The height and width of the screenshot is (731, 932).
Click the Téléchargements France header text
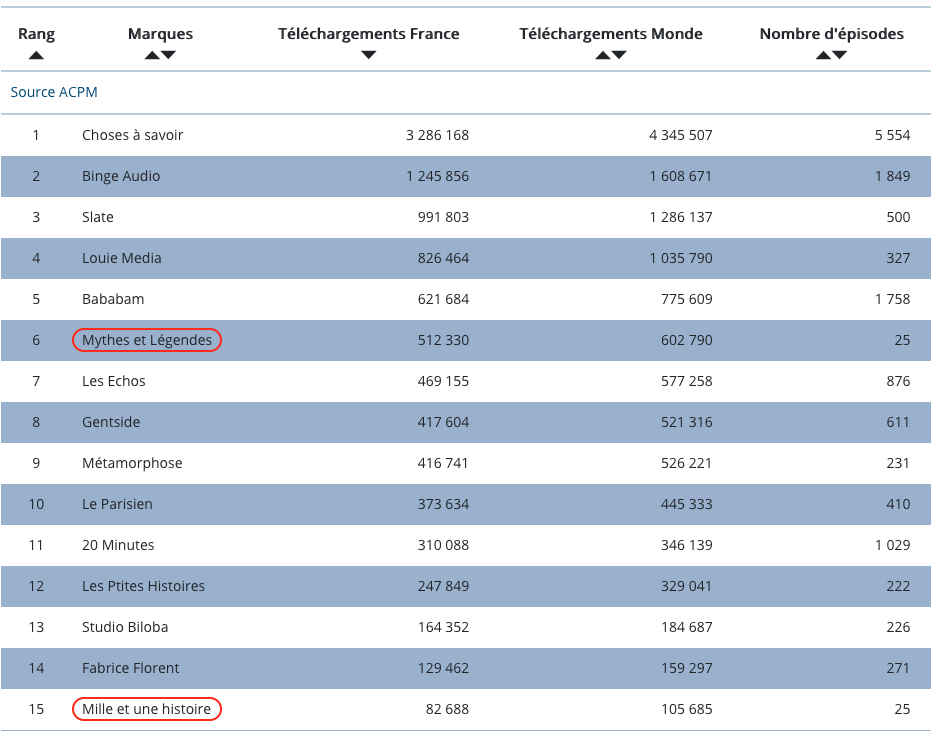pyautogui.click(x=369, y=34)
